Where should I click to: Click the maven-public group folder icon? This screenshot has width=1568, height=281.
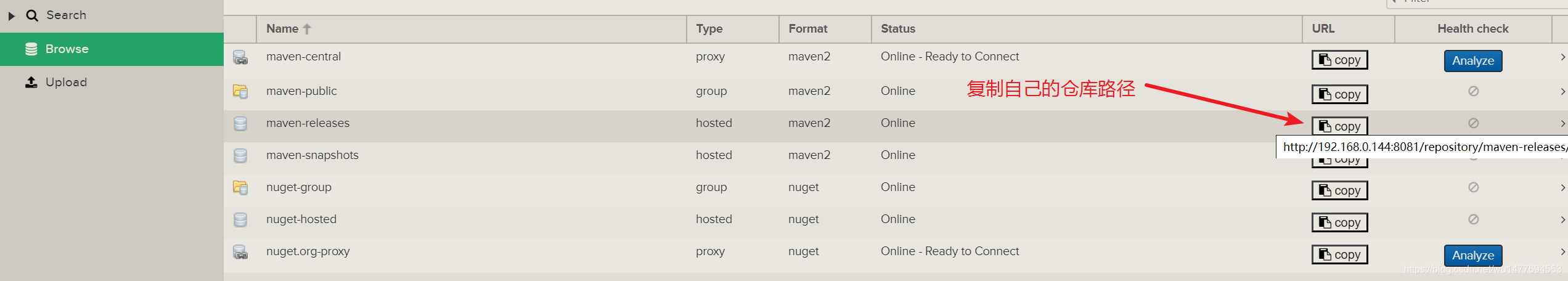click(x=240, y=92)
